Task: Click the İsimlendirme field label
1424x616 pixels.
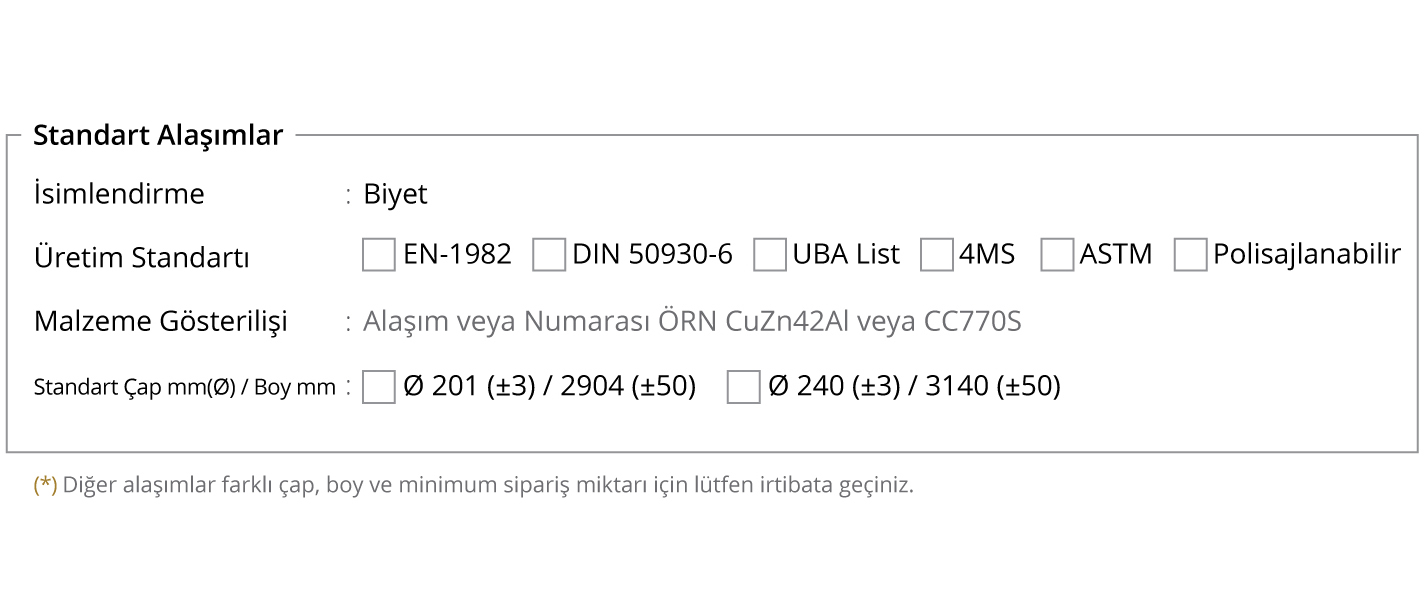Action: click(x=119, y=193)
